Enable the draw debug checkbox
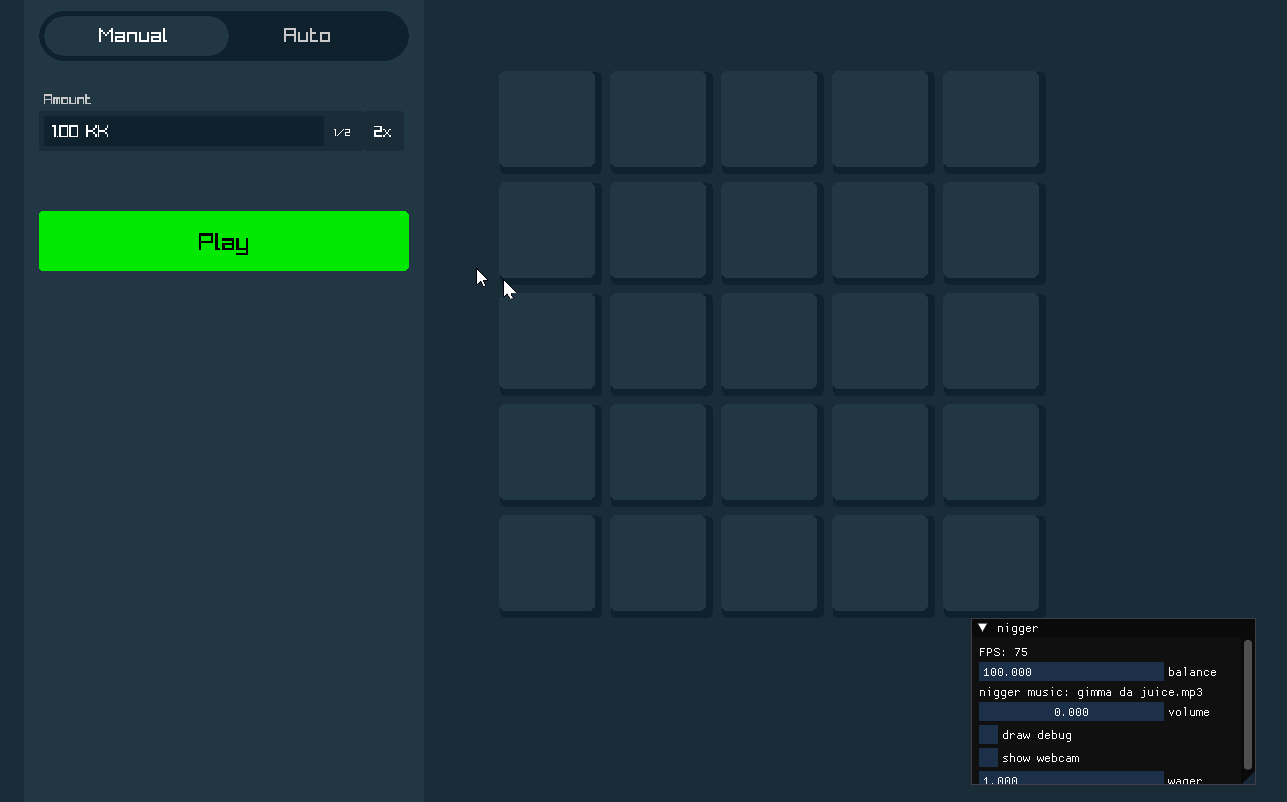 pyautogui.click(x=988, y=735)
